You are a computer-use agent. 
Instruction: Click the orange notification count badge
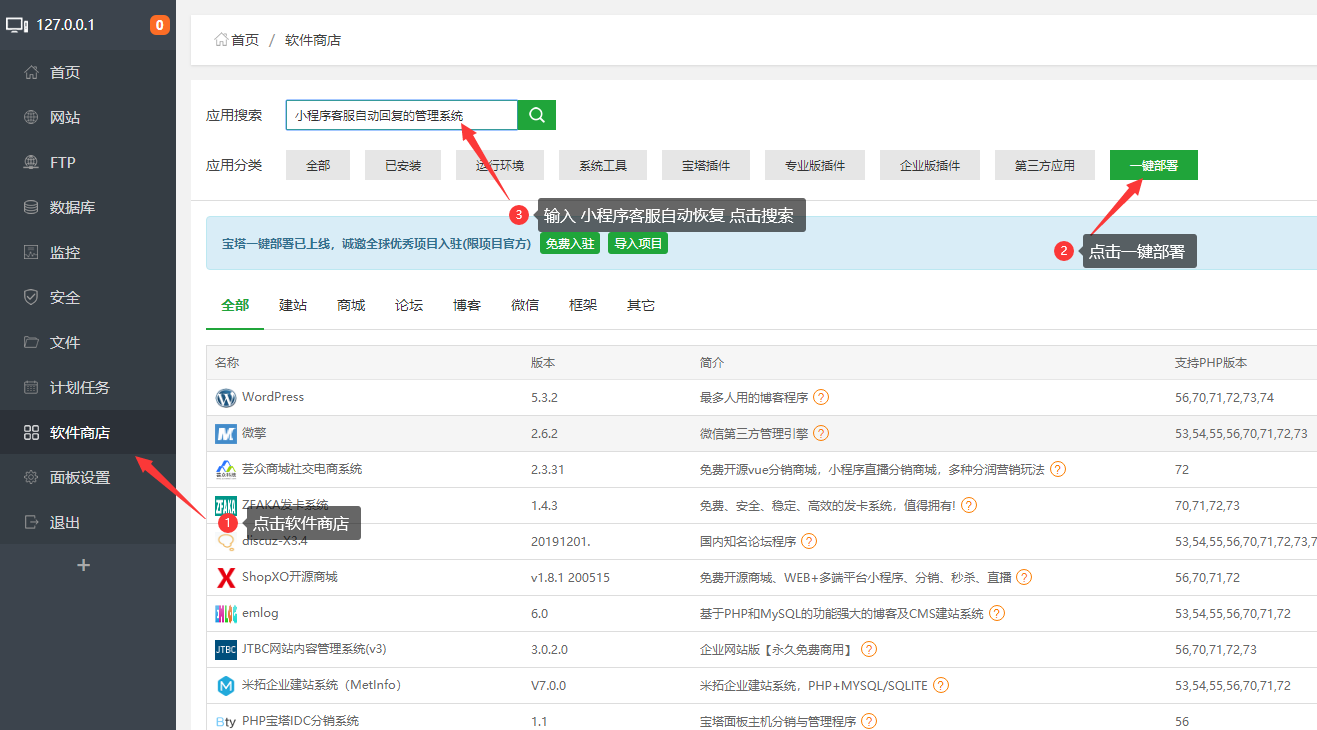coord(160,25)
